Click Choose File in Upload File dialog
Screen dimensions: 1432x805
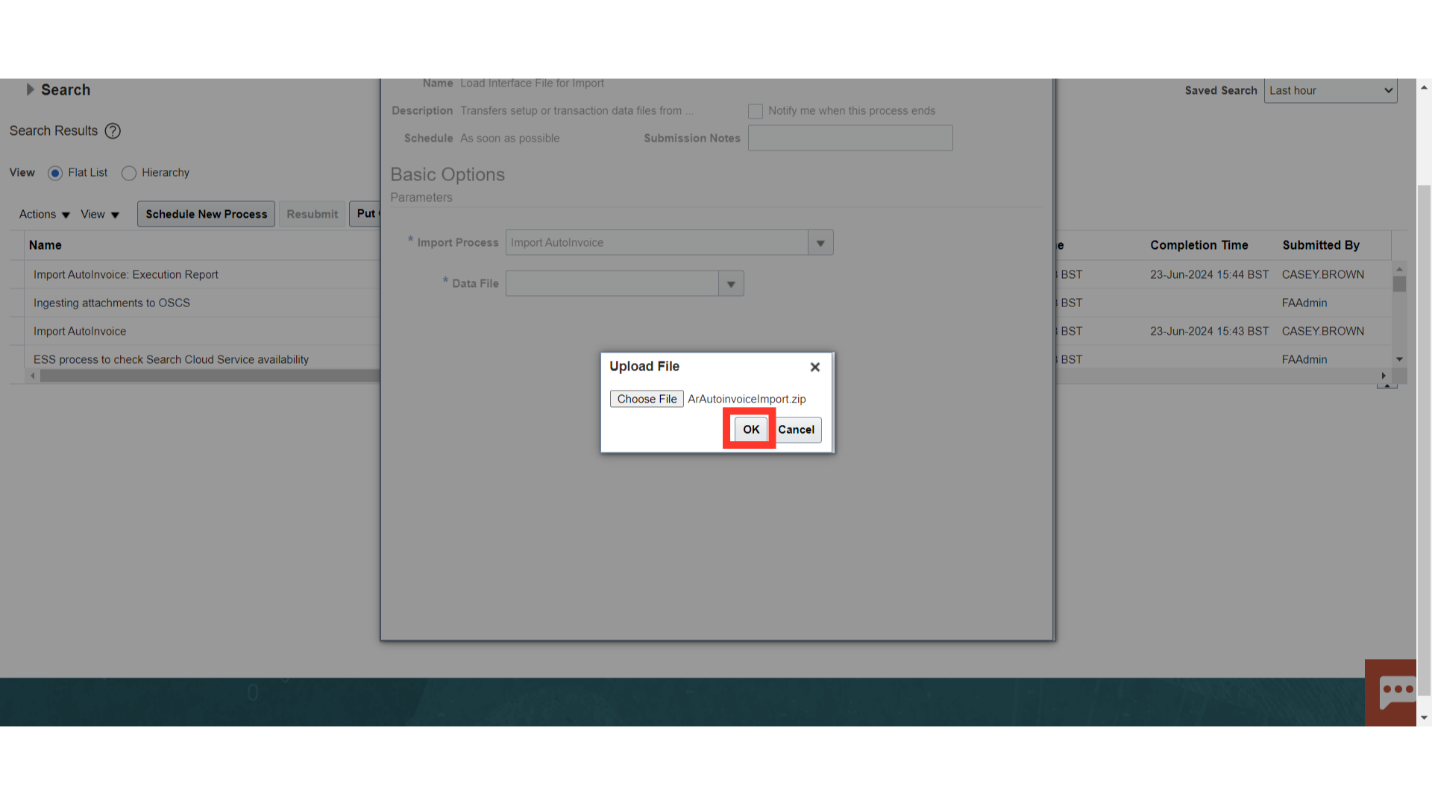click(647, 399)
